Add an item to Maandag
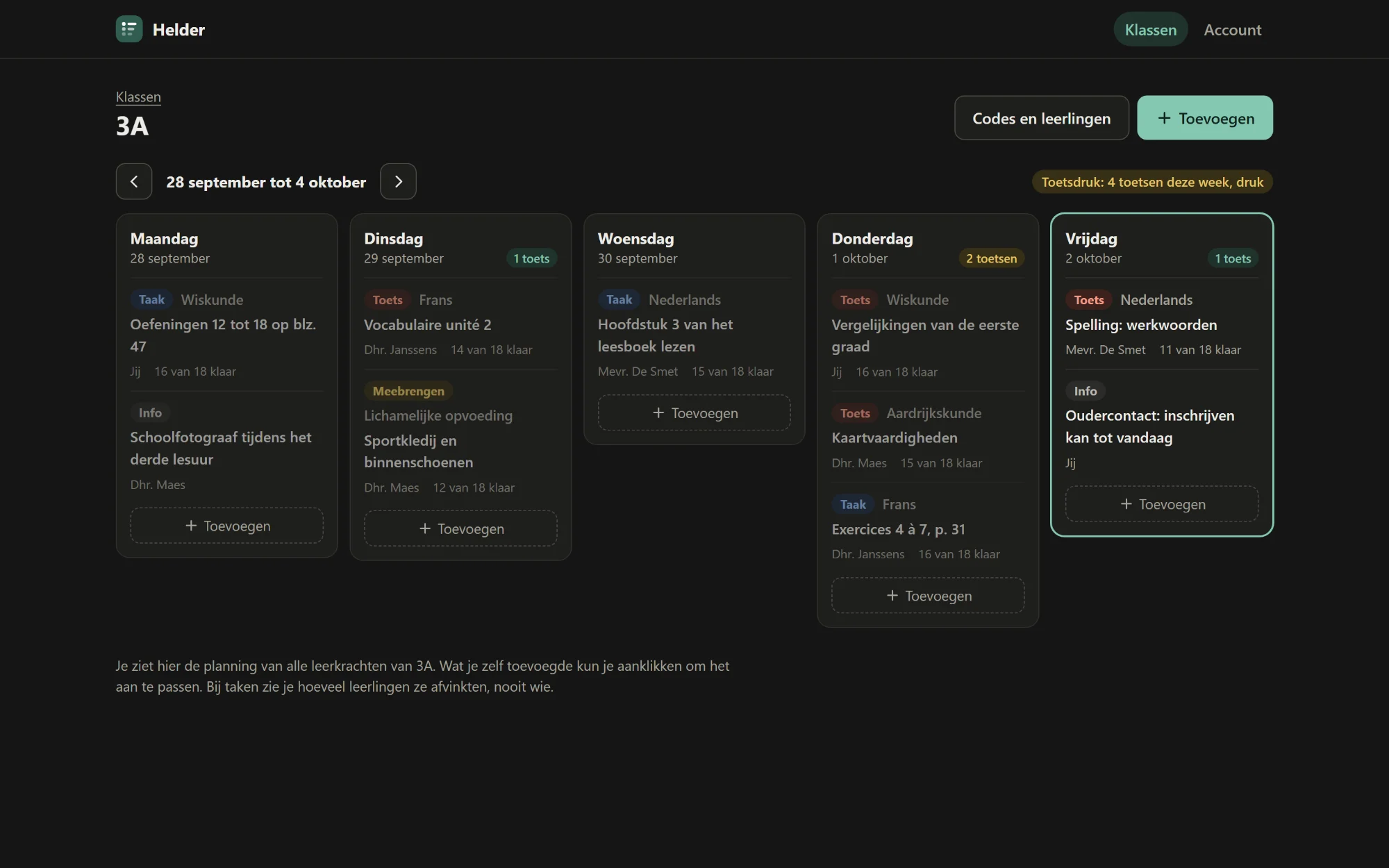Viewport: 1389px width, 868px height. [x=227, y=526]
